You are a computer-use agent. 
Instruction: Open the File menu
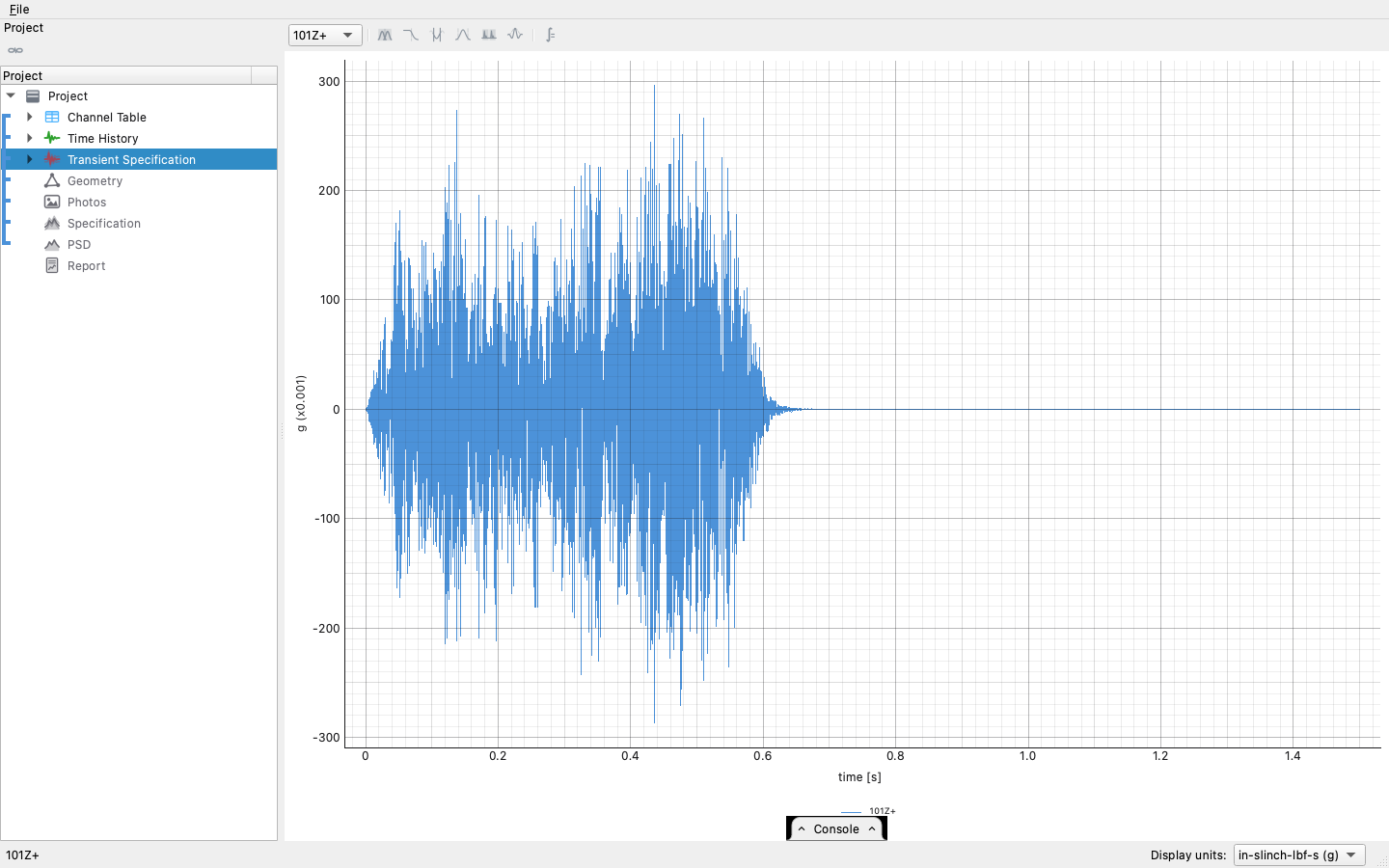19,9
